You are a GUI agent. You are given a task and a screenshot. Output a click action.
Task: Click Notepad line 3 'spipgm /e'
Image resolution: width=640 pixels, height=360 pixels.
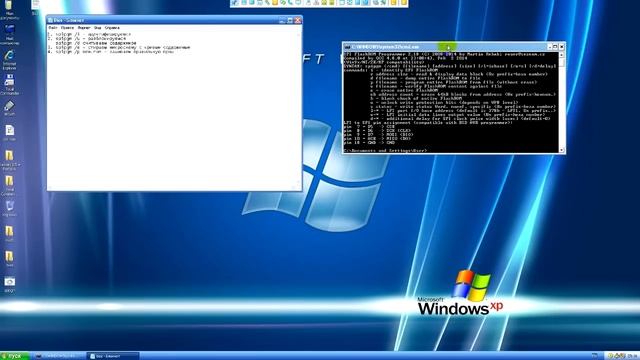[119, 47]
